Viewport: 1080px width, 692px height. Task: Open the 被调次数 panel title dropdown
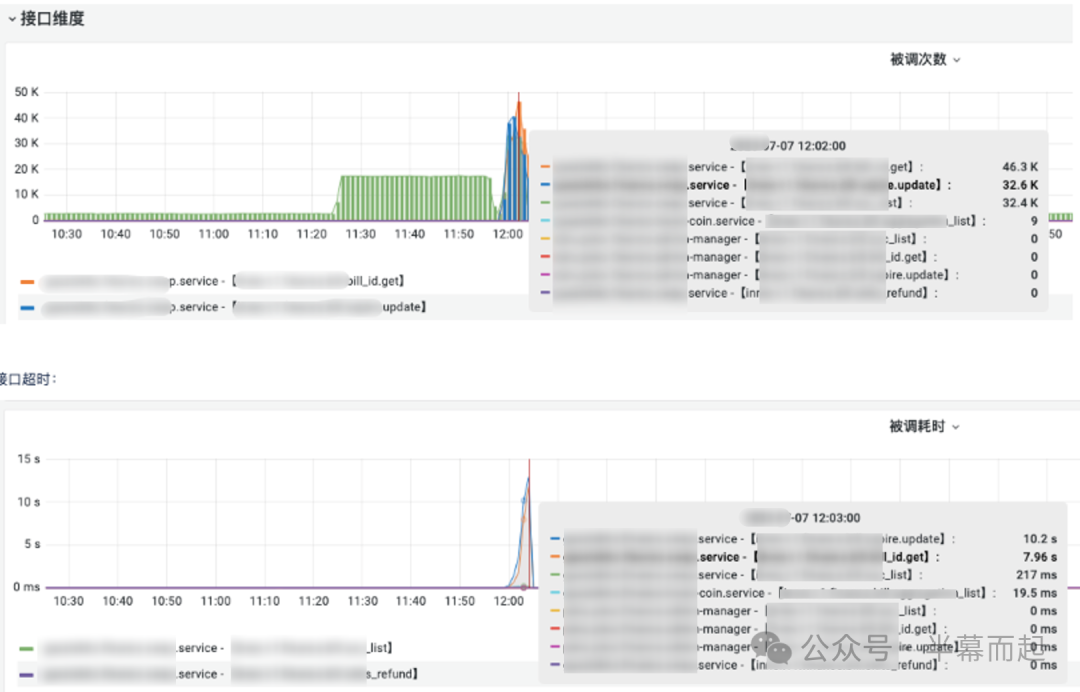click(925, 60)
